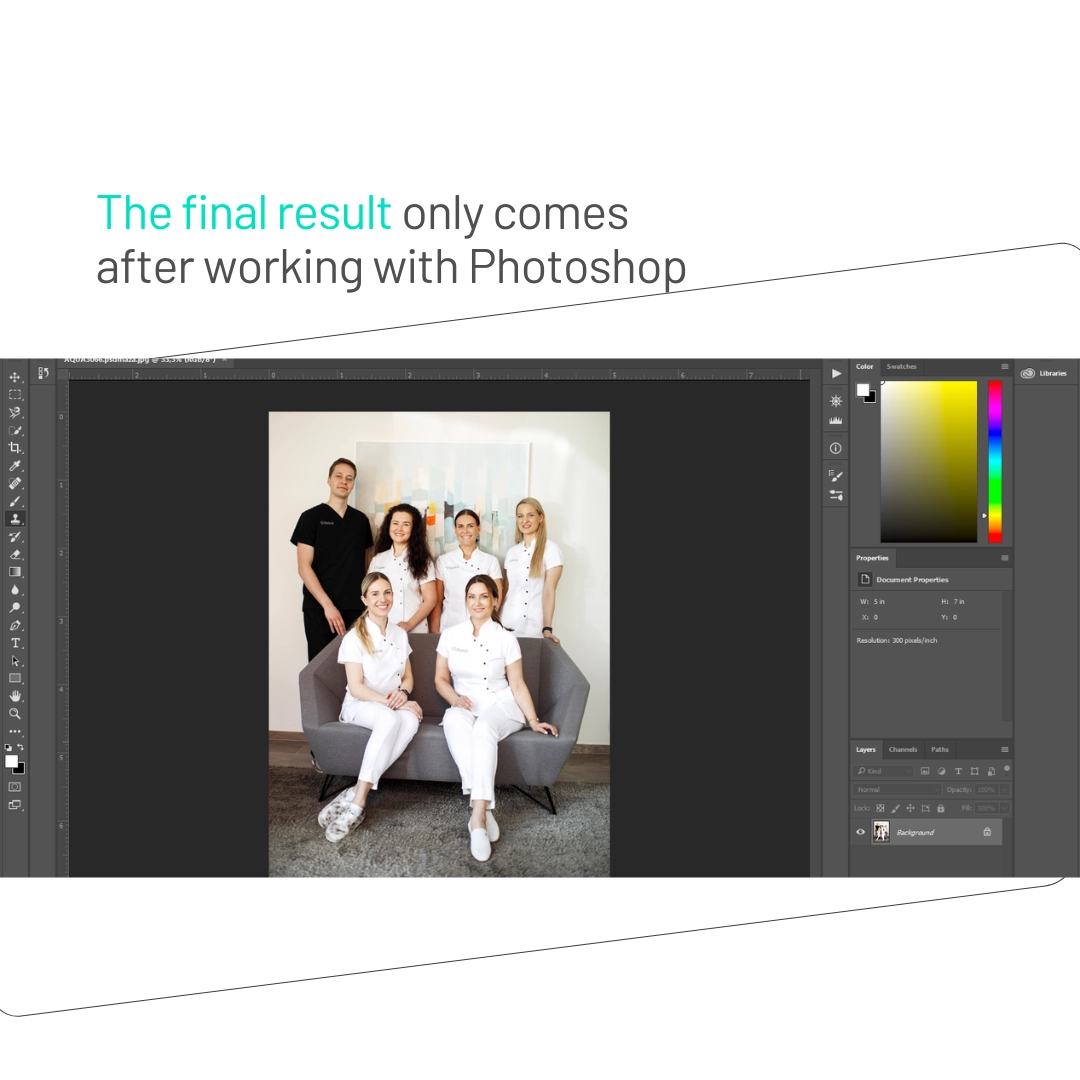Open the Opacity slider dropdown arrow
The image size is (1080, 1080).
tap(1004, 789)
